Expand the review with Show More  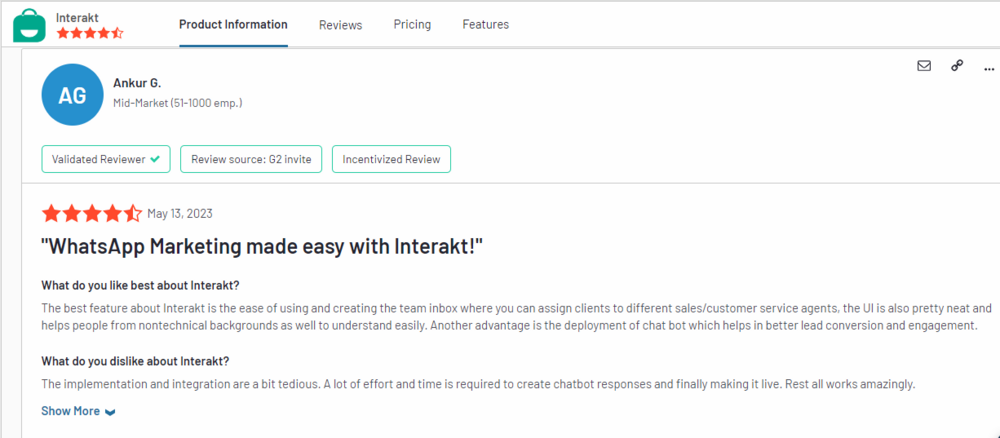78,411
